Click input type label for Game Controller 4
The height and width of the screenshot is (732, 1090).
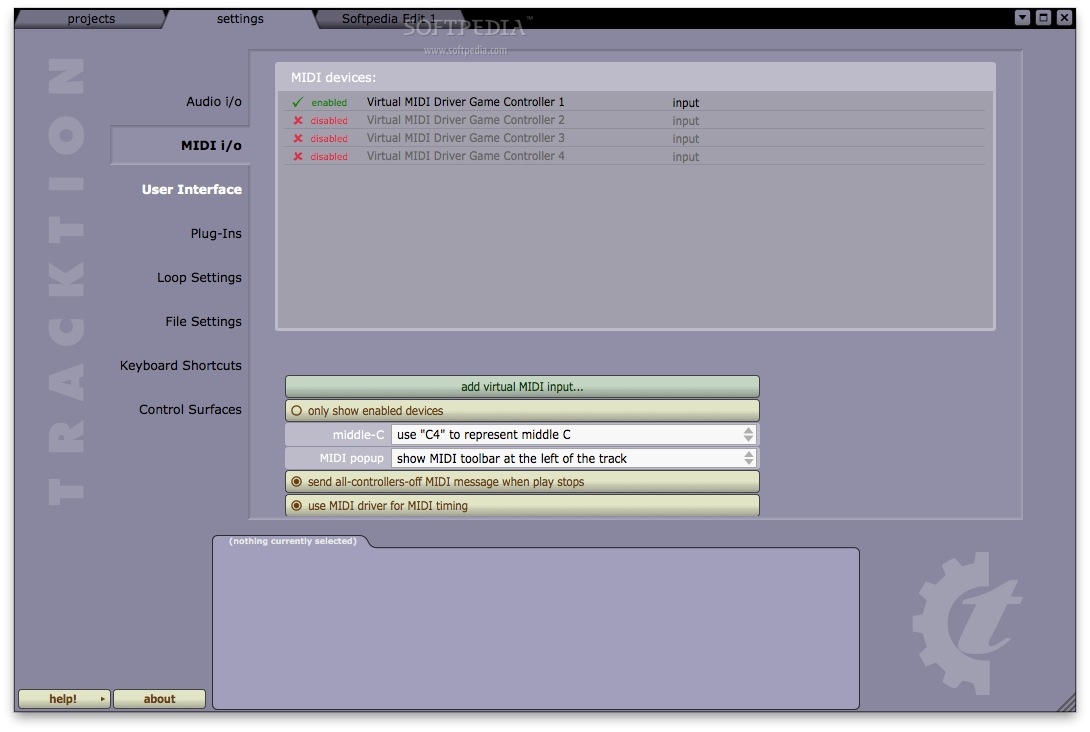click(685, 157)
